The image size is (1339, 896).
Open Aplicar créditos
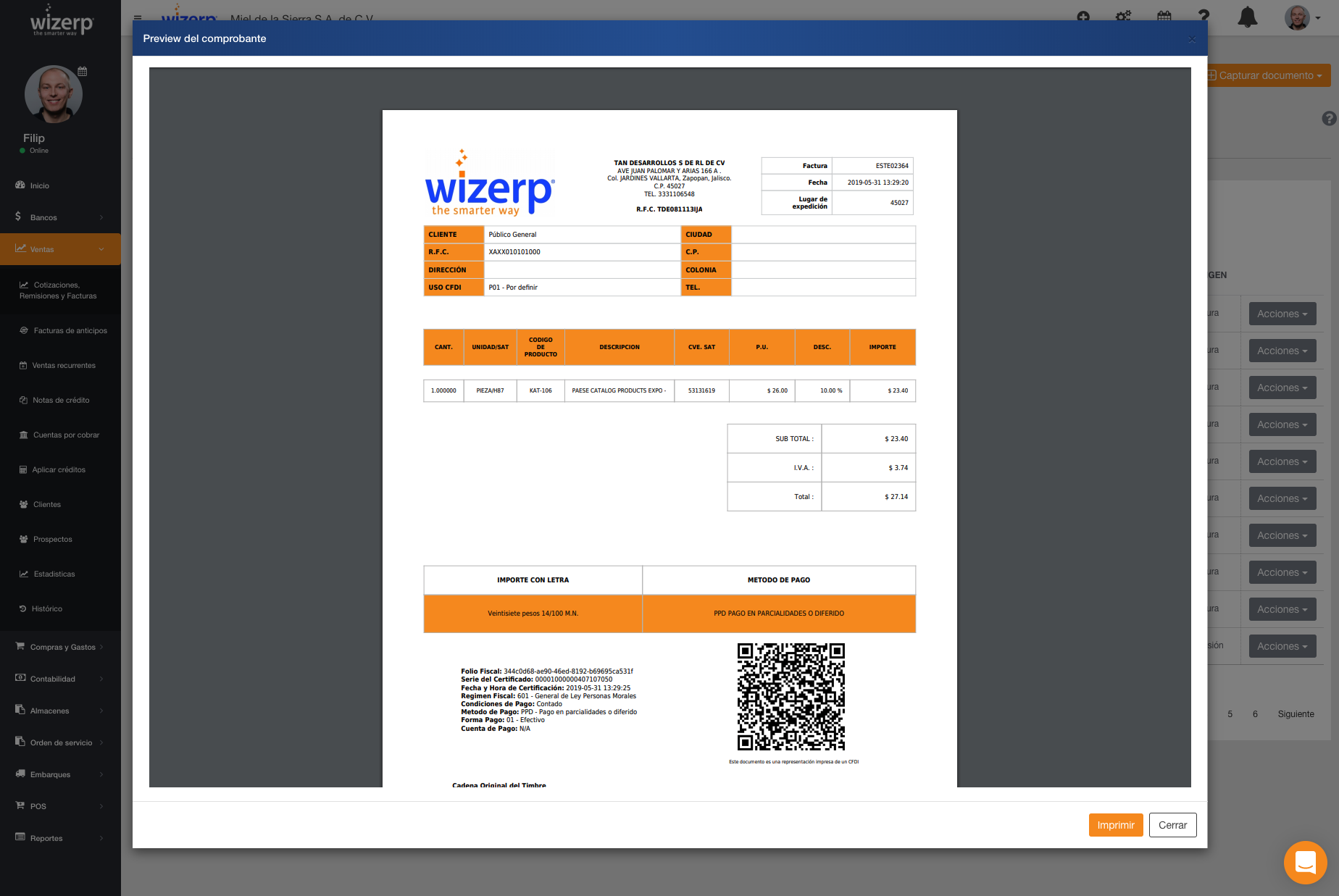tap(60, 469)
